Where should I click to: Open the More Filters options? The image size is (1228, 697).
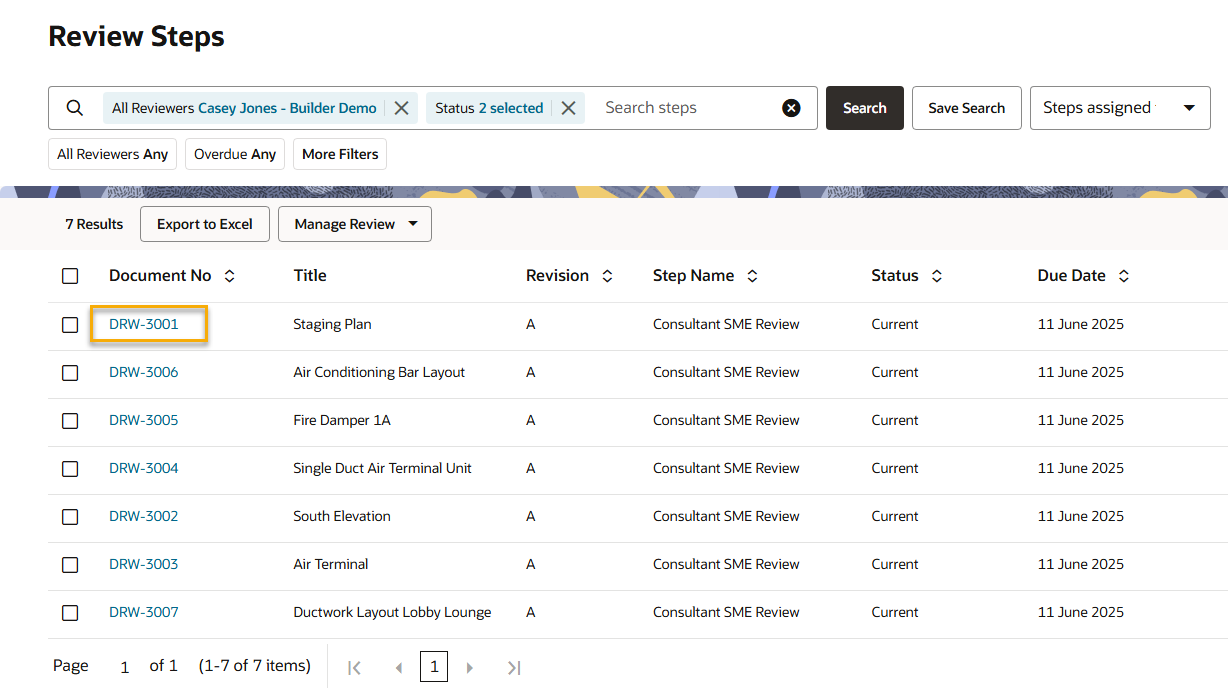coord(340,154)
